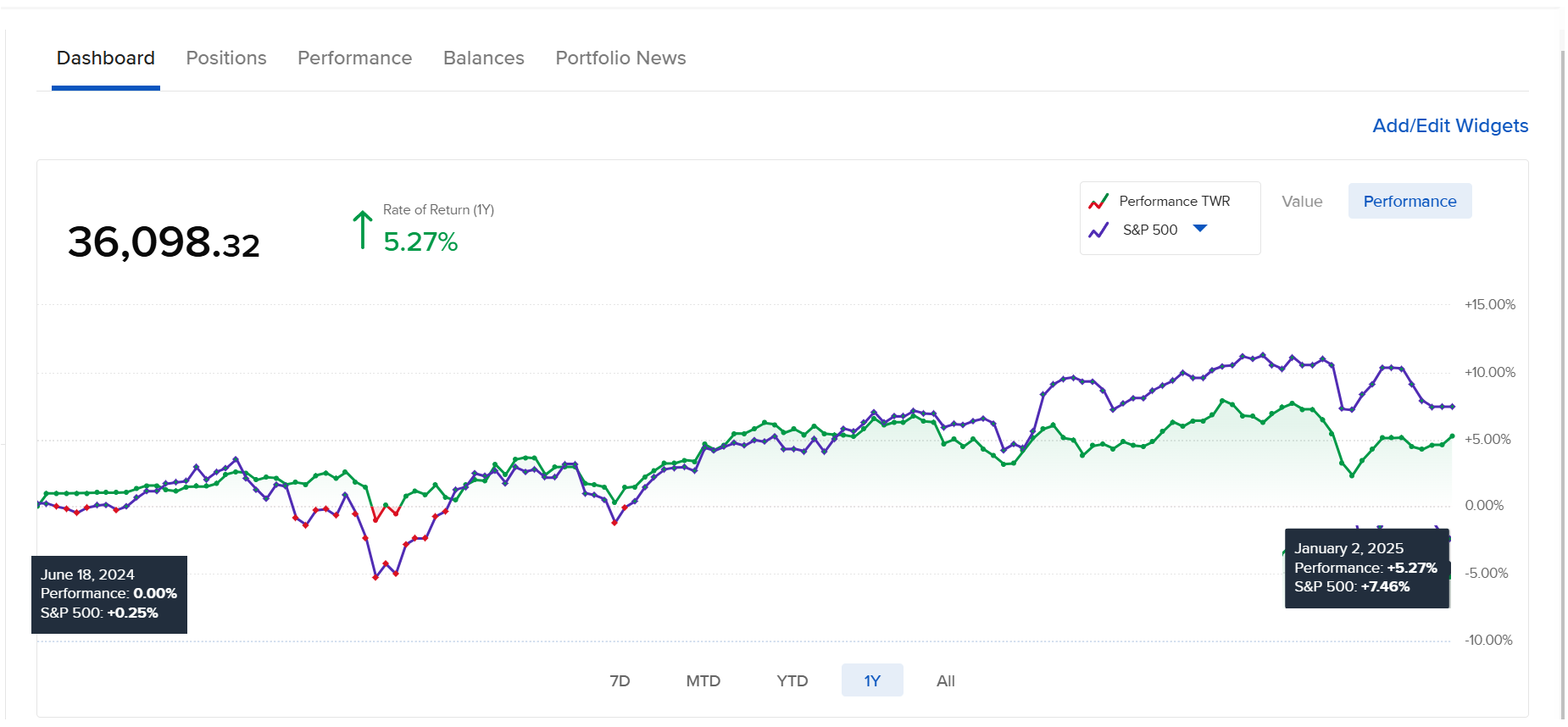Go to the Positions tab

click(226, 58)
